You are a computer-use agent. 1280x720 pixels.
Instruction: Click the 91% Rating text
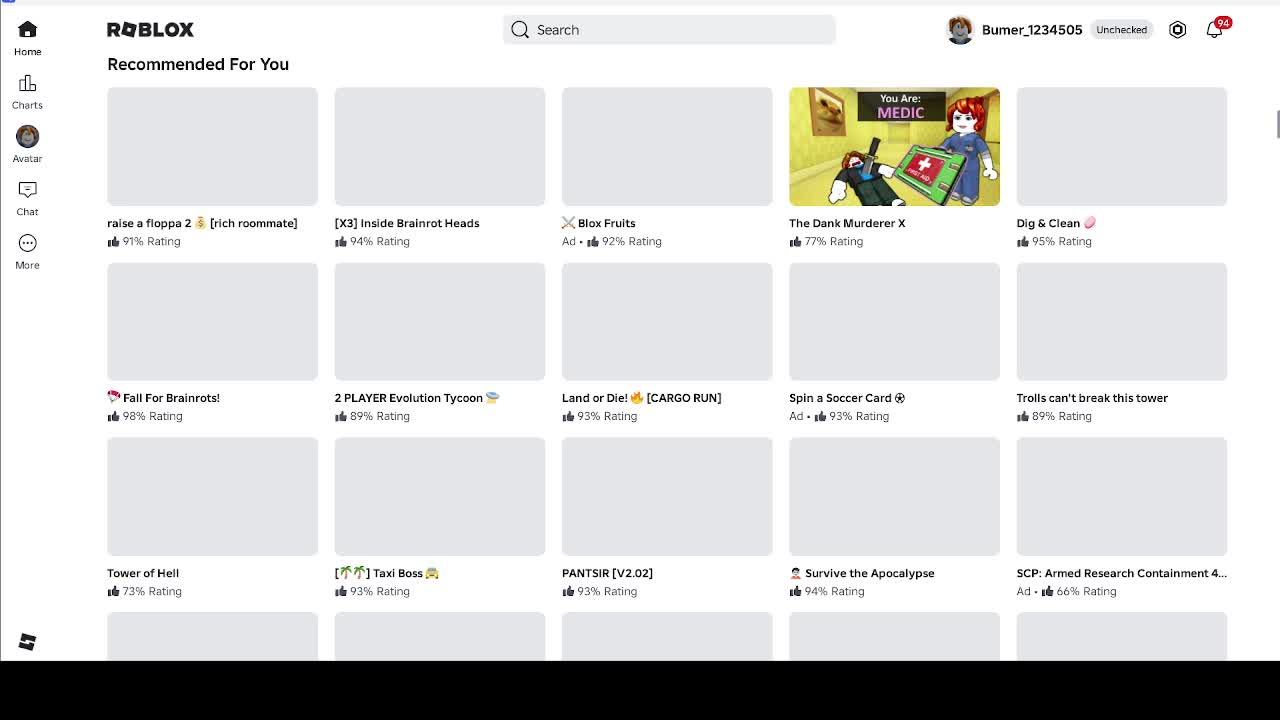coord(151,241)
